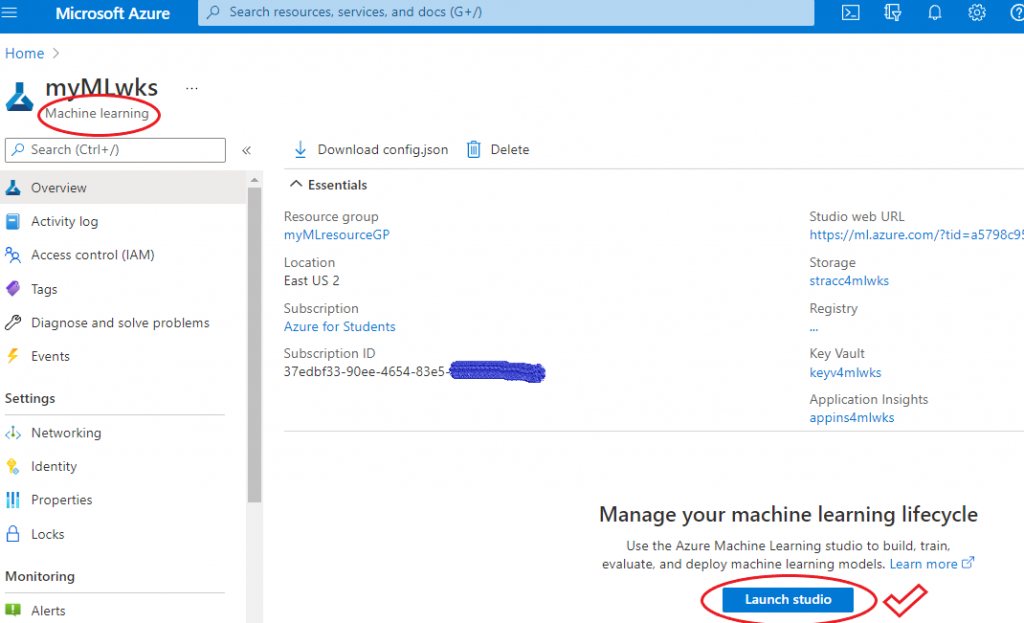Click the Microsoft Azure logo text
The image size is (1024, 623).
coord(112,13)
